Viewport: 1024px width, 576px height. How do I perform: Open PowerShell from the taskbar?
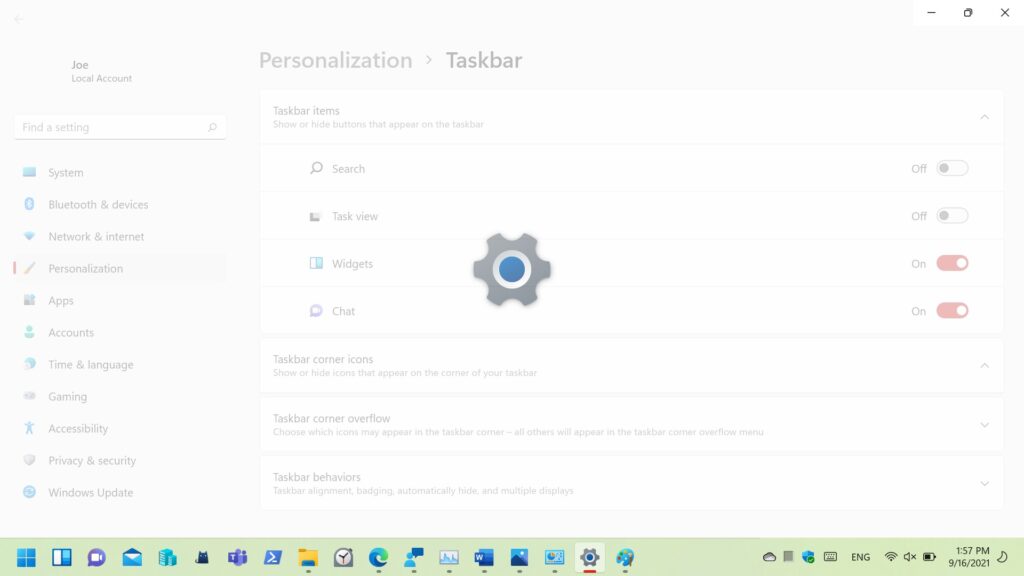point(272,557)
